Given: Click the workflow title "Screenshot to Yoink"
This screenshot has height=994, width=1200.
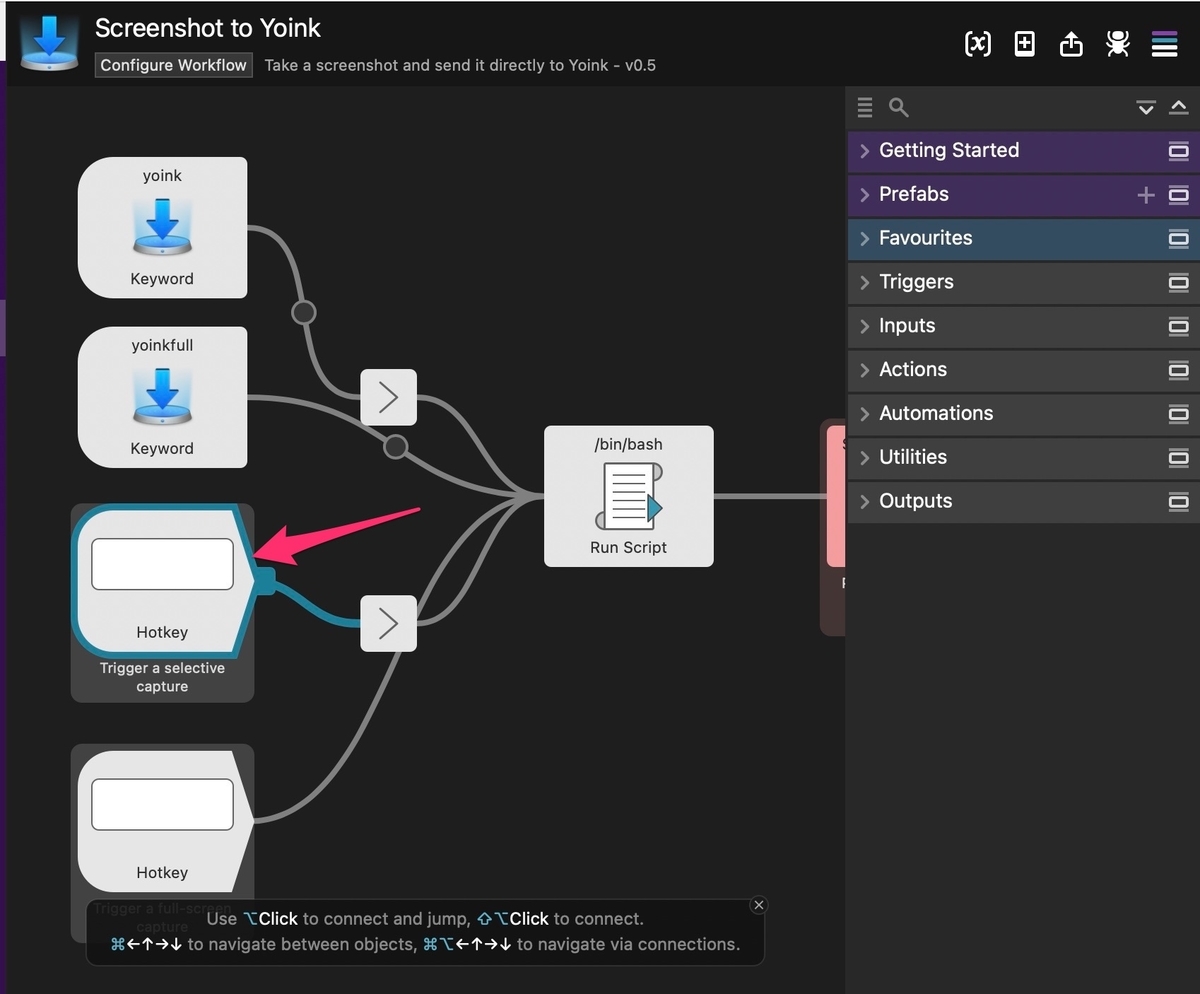Looking at the screenshot, I should click(x=208, y=28).
